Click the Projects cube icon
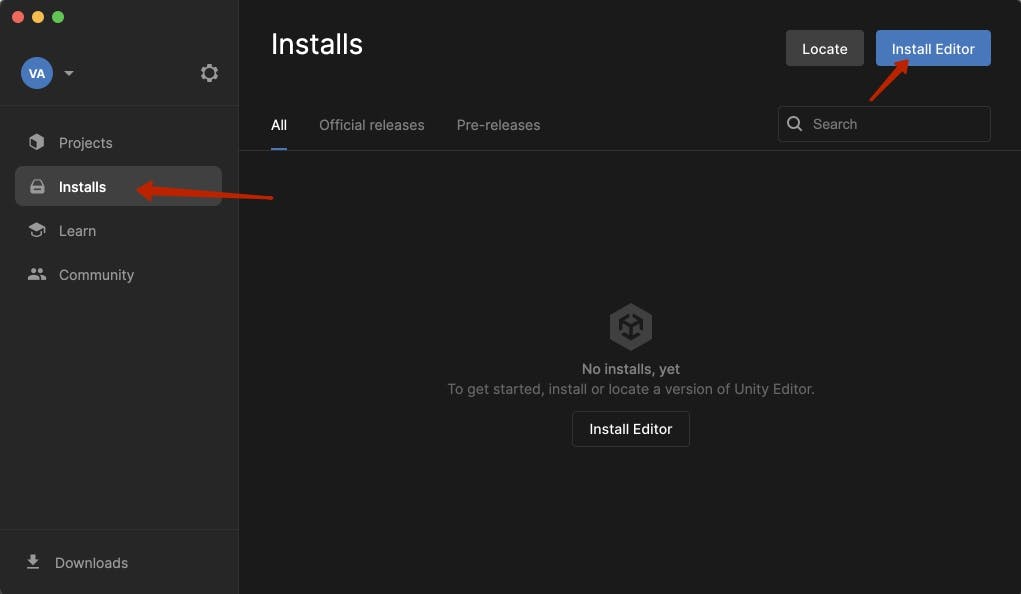 pyautogui.click(x=36, y=142)
